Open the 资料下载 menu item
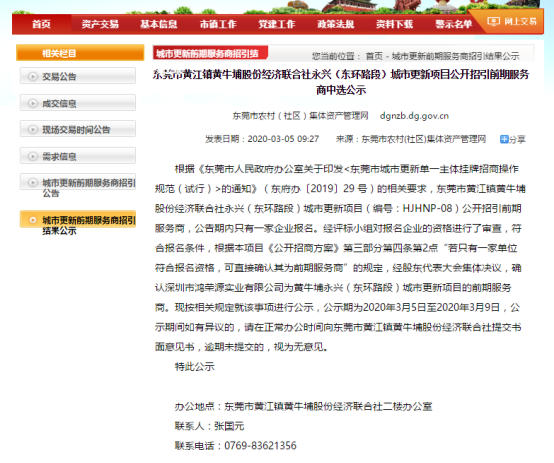Viewport: 554px width, 463px height. click(394, 24)
